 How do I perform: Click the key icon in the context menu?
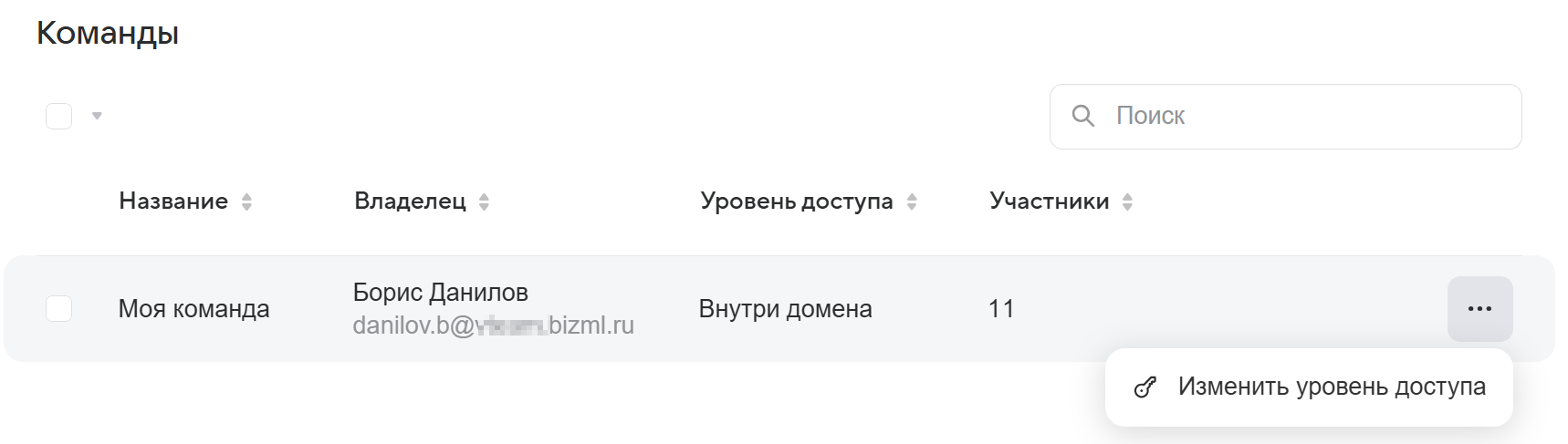coord(1145,387)
